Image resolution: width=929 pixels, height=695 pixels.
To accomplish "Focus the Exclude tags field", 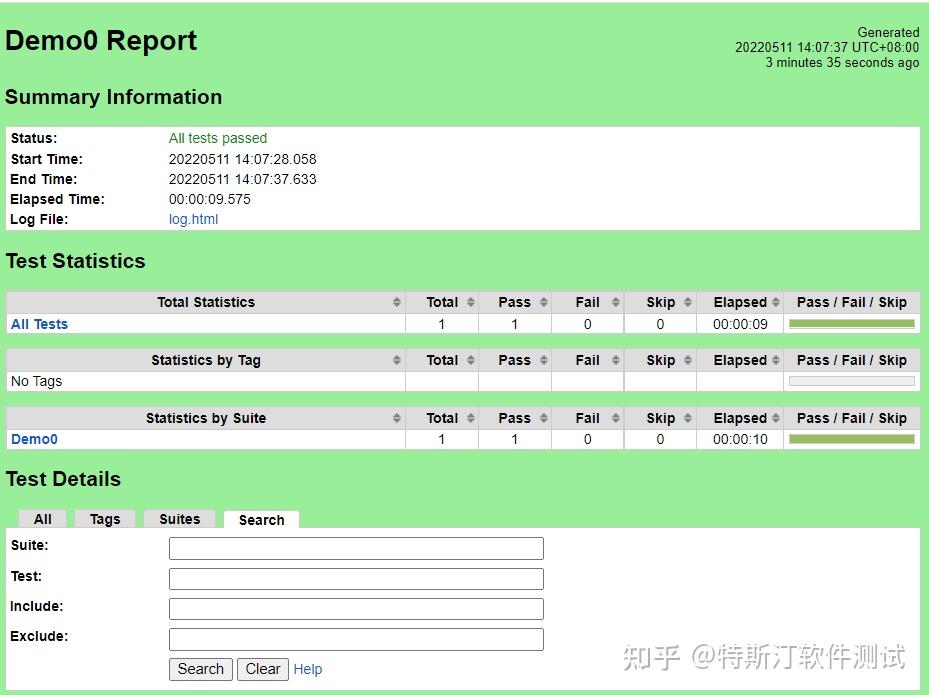I will pyautogui.click(x=356, y=639).
